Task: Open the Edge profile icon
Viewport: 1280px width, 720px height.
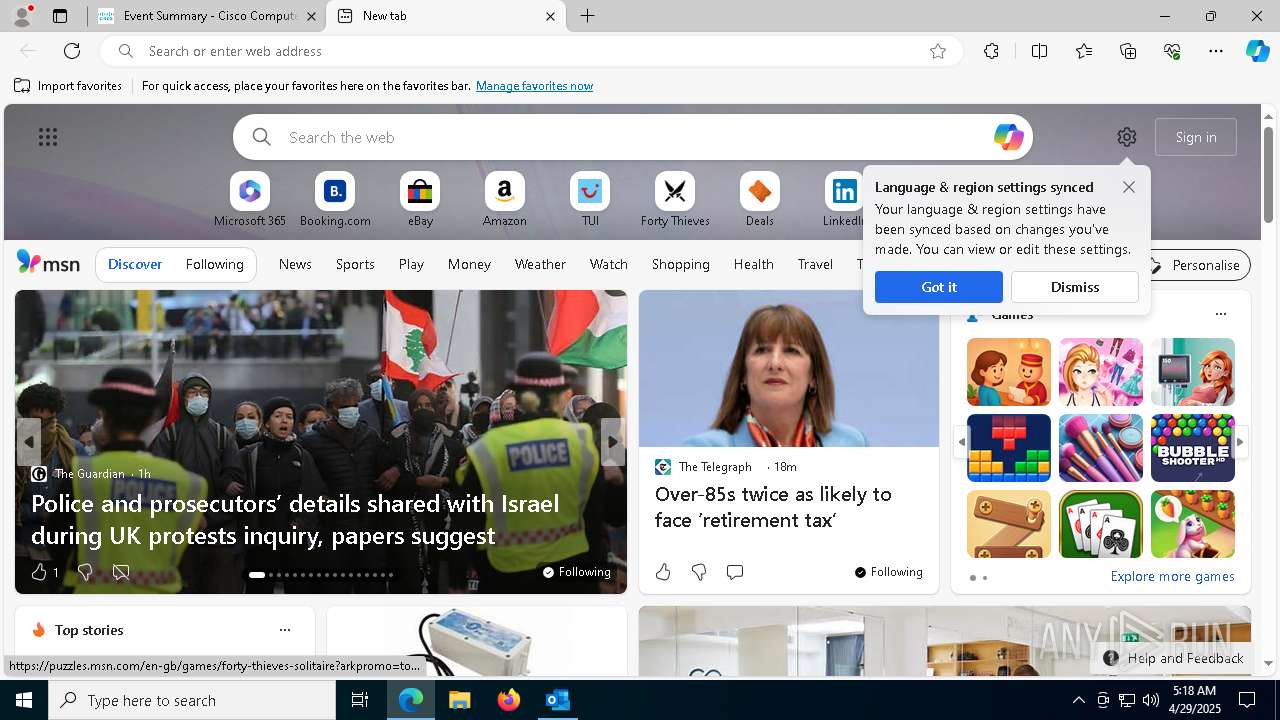Action: (x=22, y=16)
